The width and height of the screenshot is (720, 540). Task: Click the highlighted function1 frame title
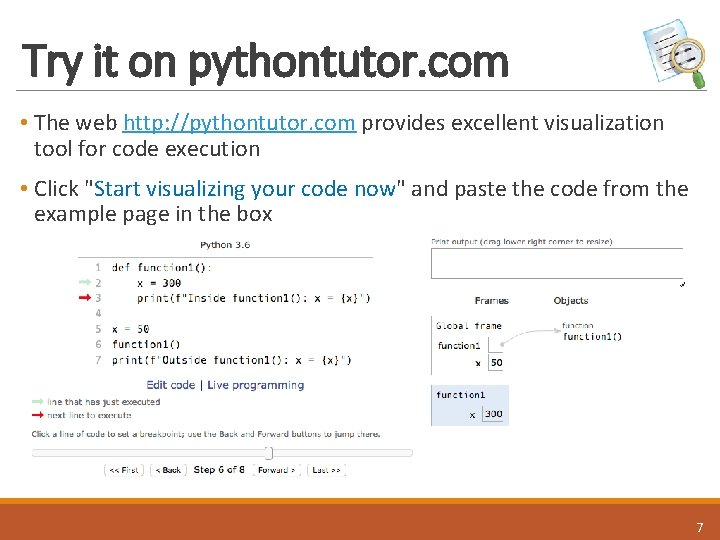pyautogui.click(x=461, y=395)
